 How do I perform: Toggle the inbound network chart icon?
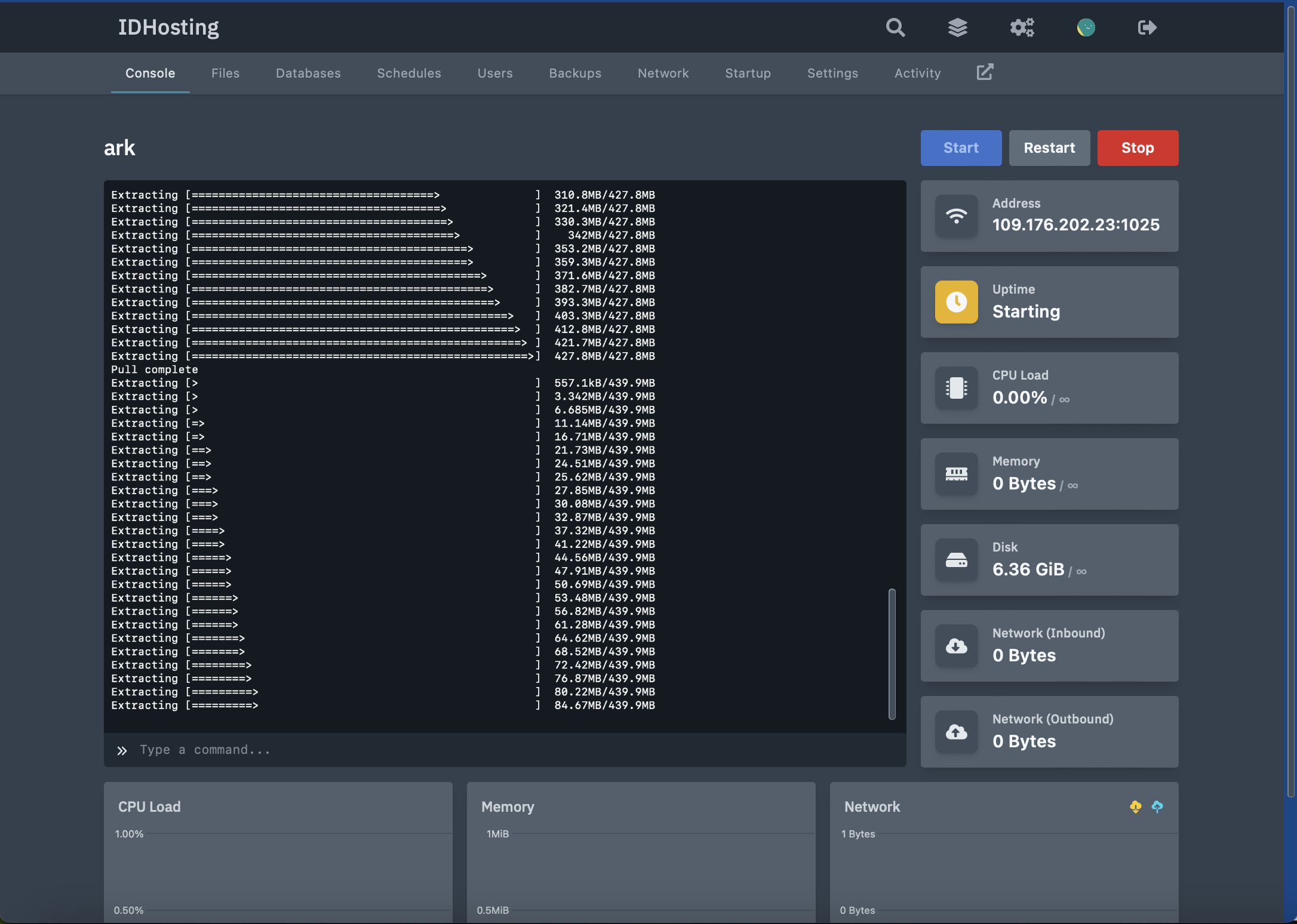coord(1135,807)
